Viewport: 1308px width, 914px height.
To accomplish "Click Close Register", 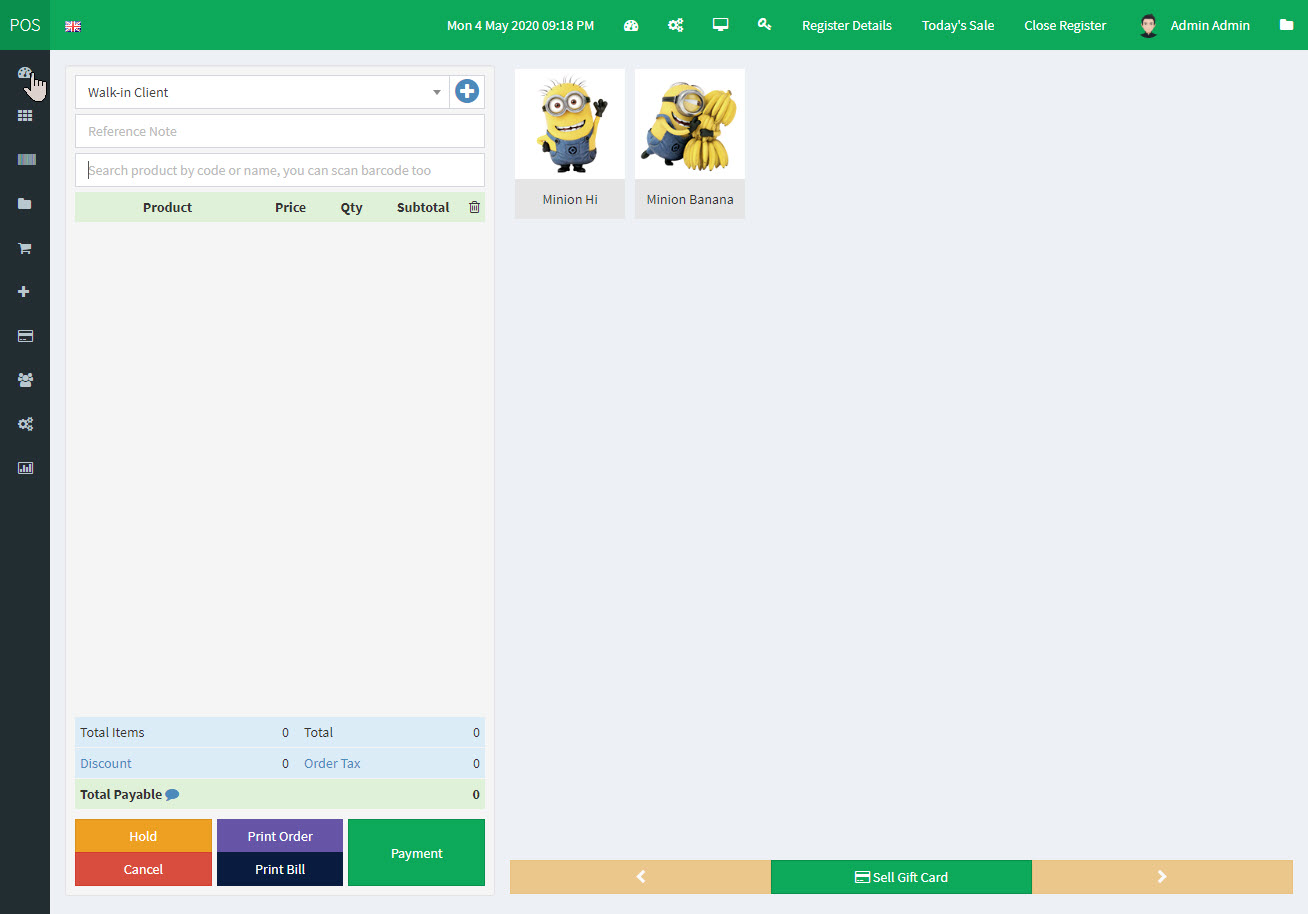I will coord(1065,25).
